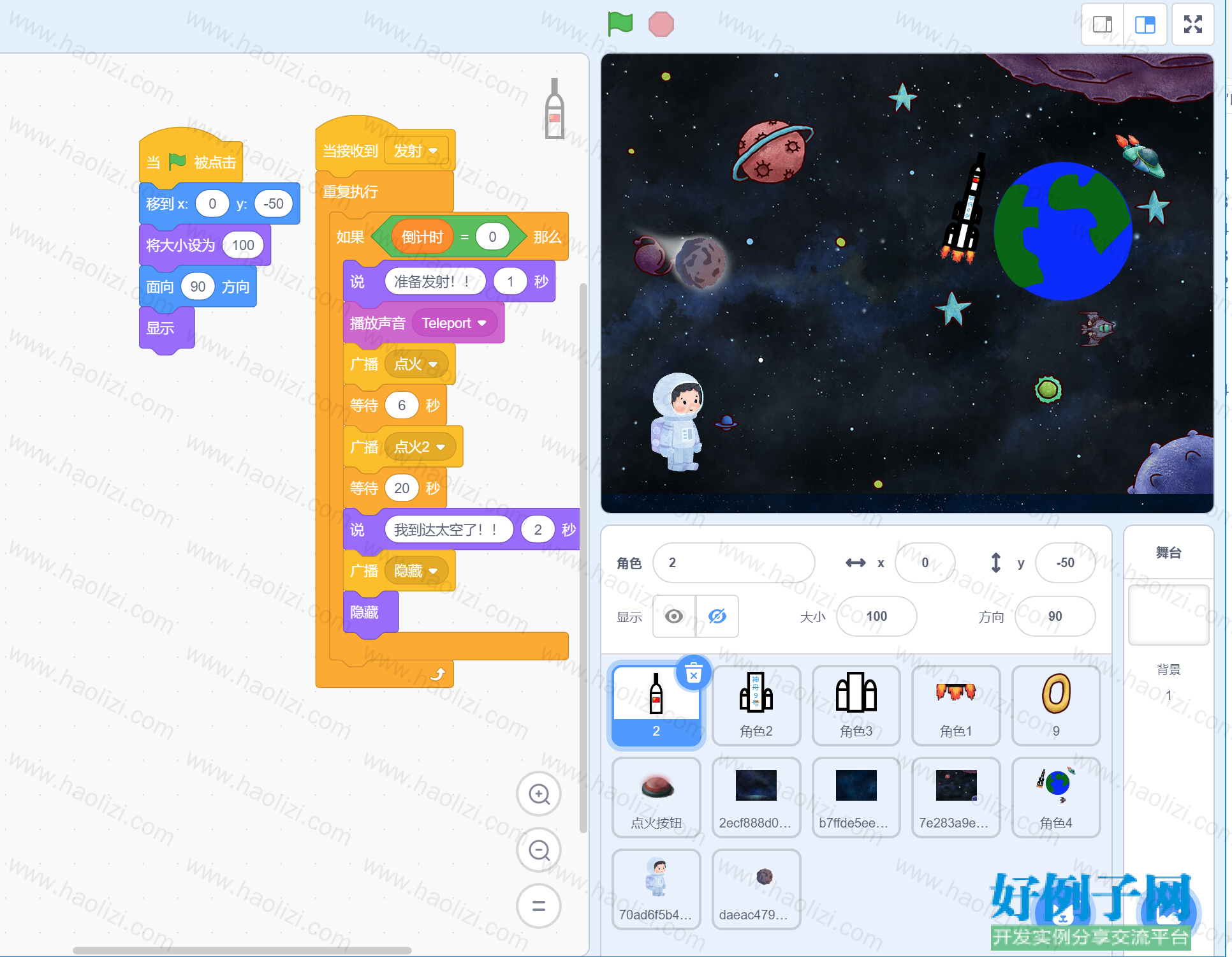The height and width of the screenshot is (957, 1232).
Task: Select sprite 角色4 thumbnail
Action: click(x=1056, y=797)
